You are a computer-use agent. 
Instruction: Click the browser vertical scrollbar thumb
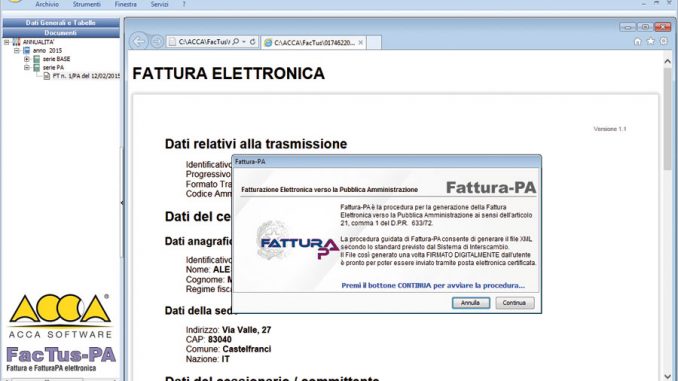pyautogui.click(x=667, y=119)
